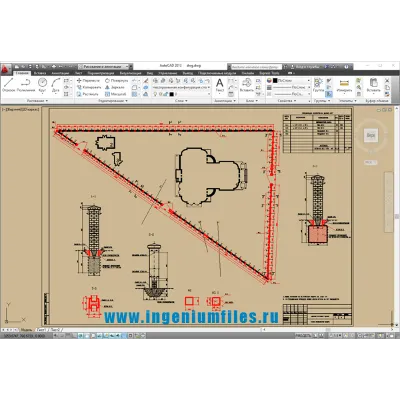This screenshot has height=400, width=400.
Task: Click the ViewCube Верх face
Action: coord(371,135)
